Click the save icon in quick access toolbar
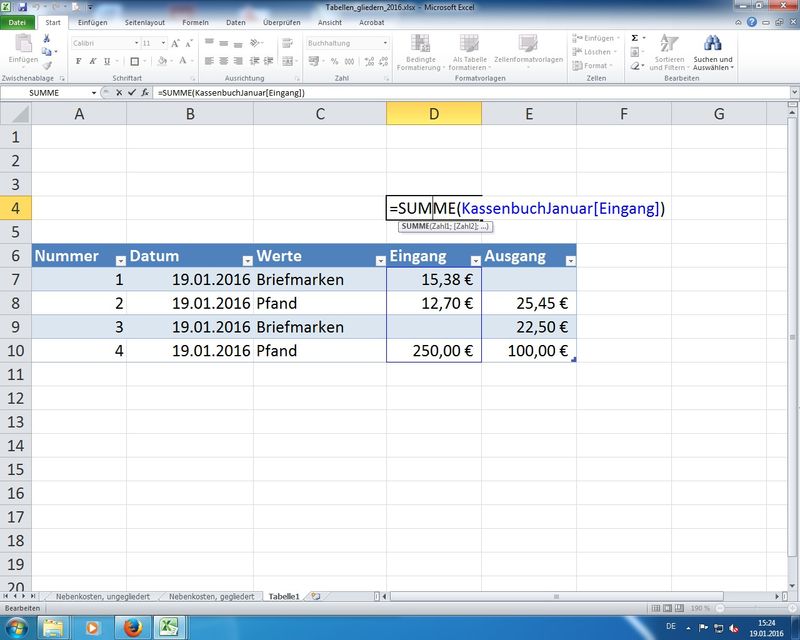 (21, 6)
